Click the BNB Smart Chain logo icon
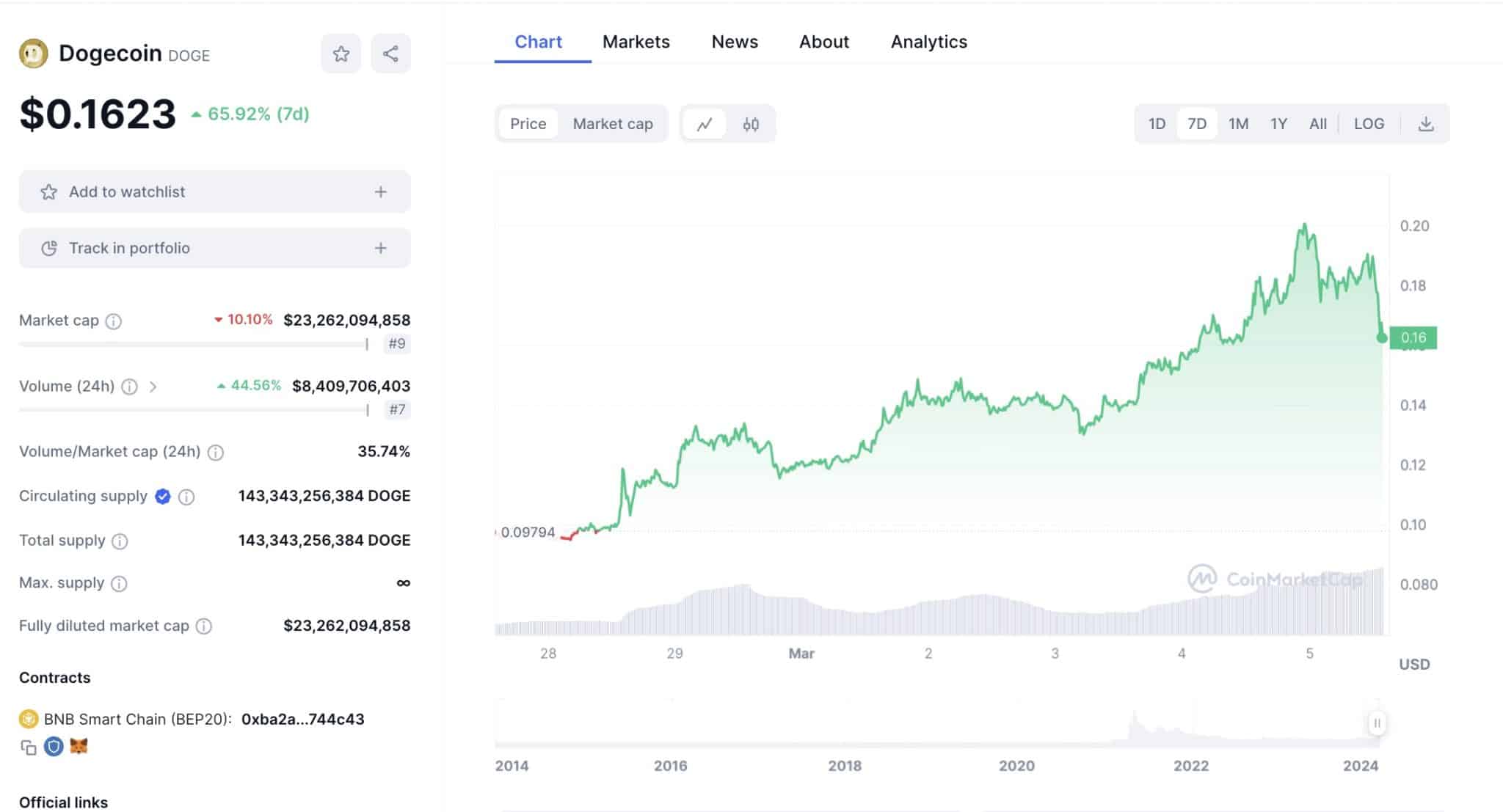 pyautogui.click(x=29, y=719)
